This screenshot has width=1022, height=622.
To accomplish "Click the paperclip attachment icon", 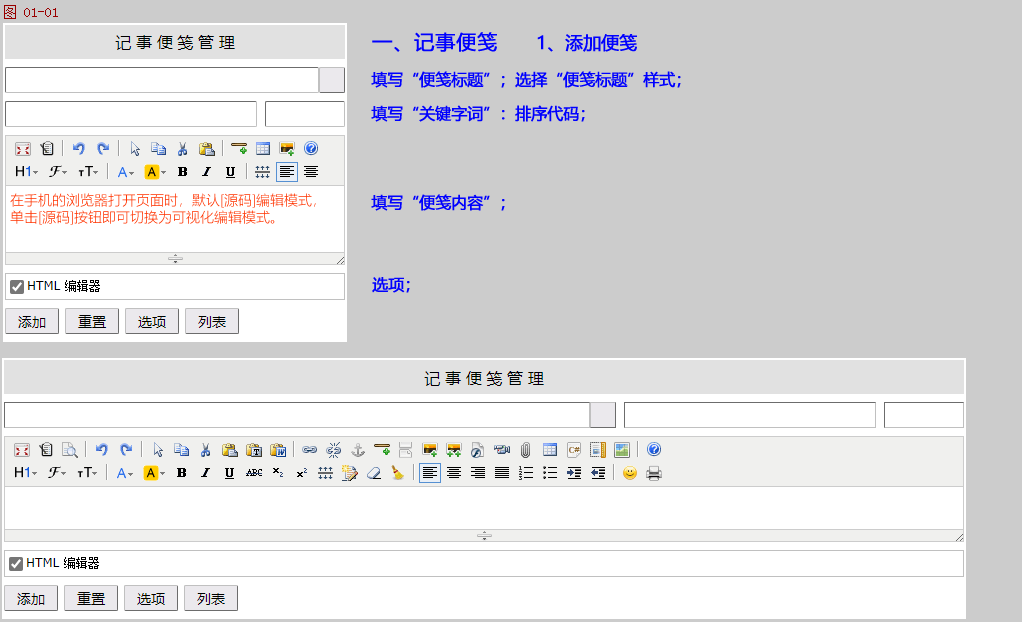I will pos(525,450).
